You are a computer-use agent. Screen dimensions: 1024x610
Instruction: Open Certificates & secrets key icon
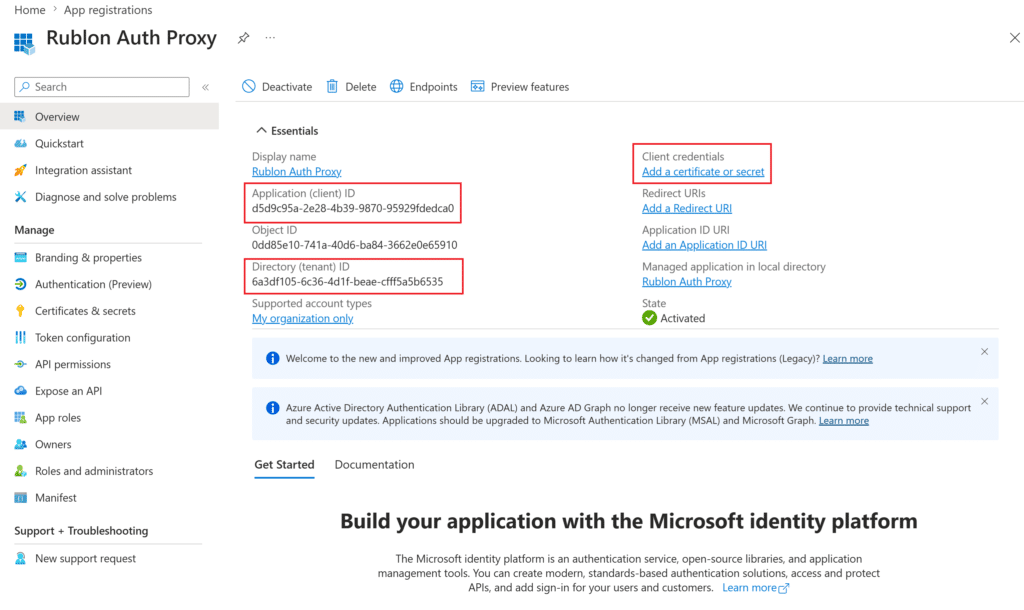pos(20,311)
